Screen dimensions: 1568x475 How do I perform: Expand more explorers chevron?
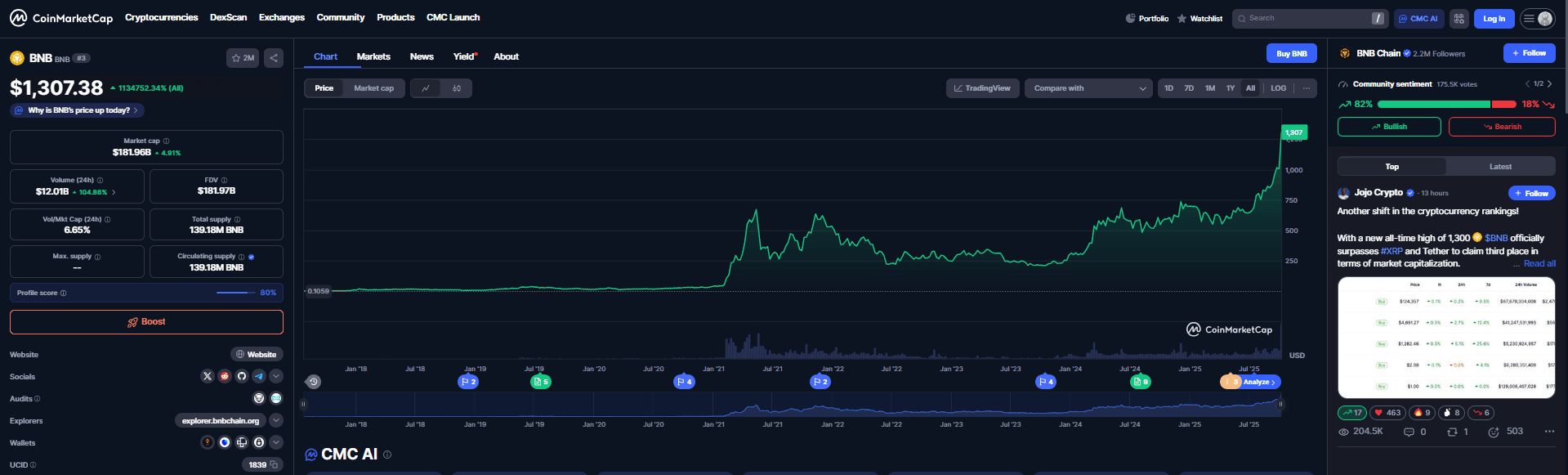[x=276, y=420]
